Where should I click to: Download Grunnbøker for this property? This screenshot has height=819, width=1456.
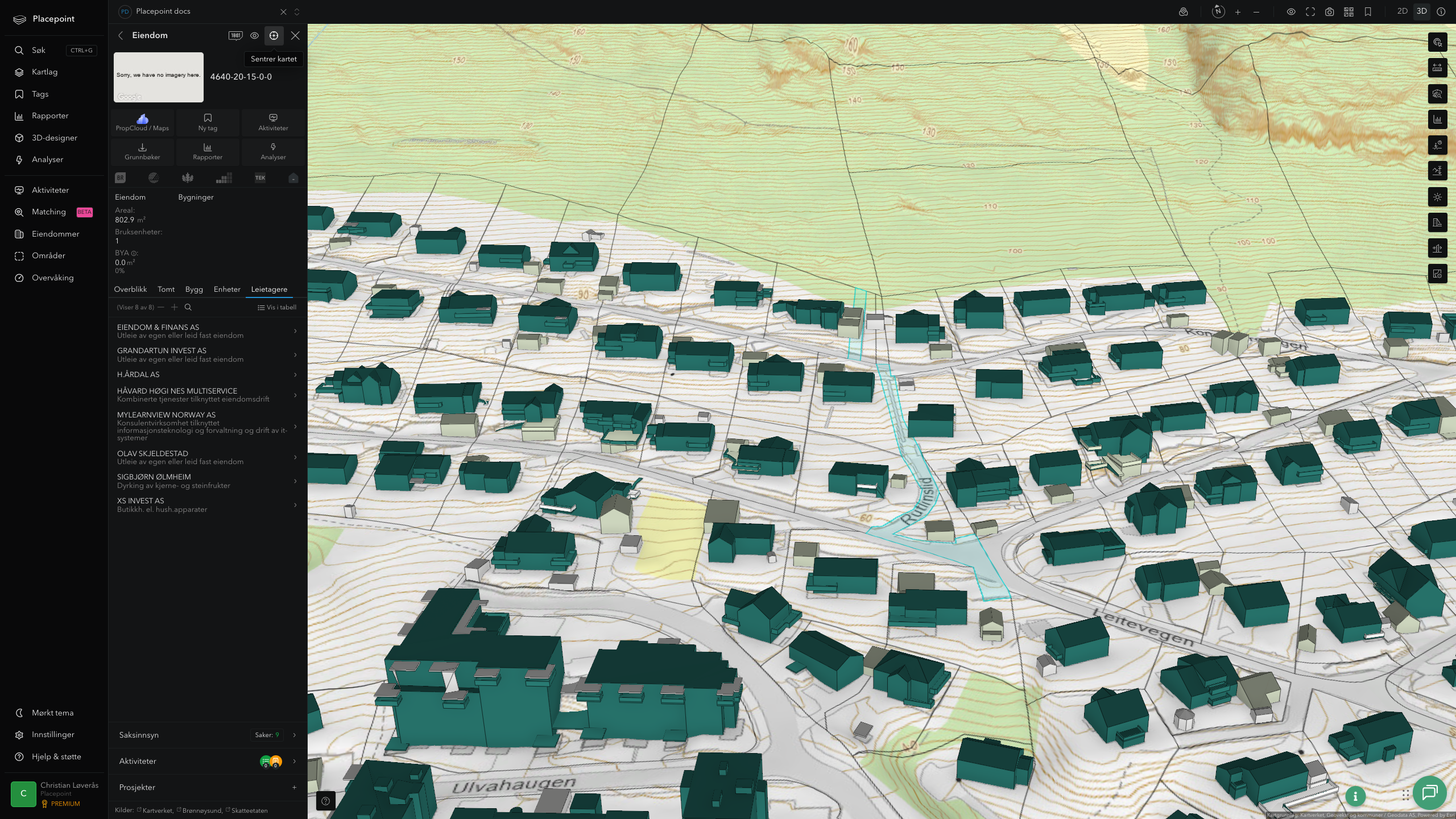click(x=142, y=151)
